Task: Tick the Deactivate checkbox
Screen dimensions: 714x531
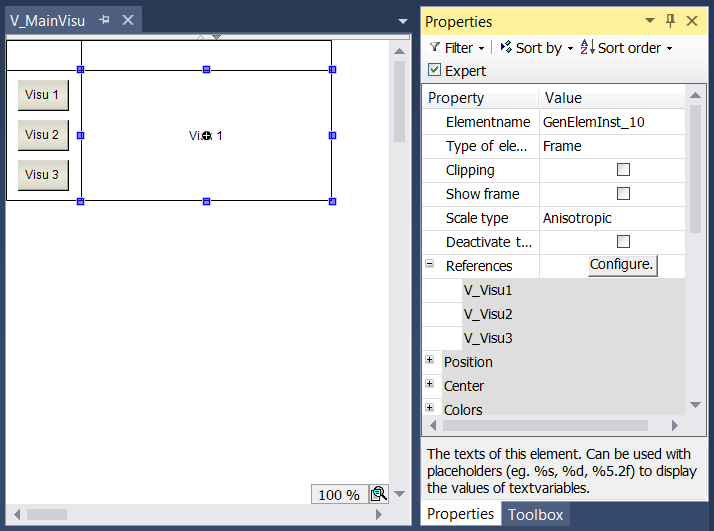Action: pyautogui.click(x=623, y=241)
